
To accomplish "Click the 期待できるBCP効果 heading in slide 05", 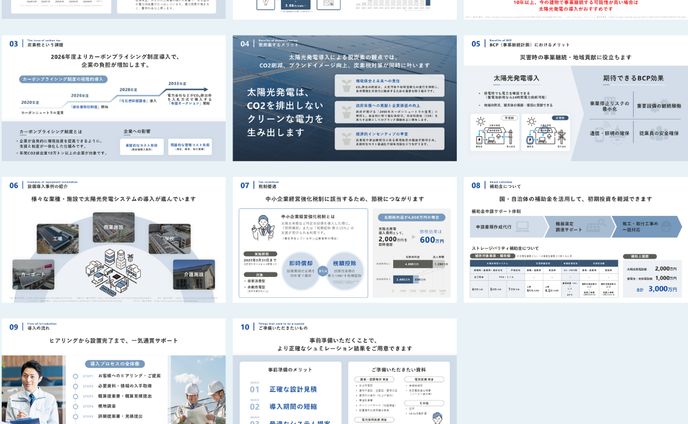I will [x=633, y=78].
